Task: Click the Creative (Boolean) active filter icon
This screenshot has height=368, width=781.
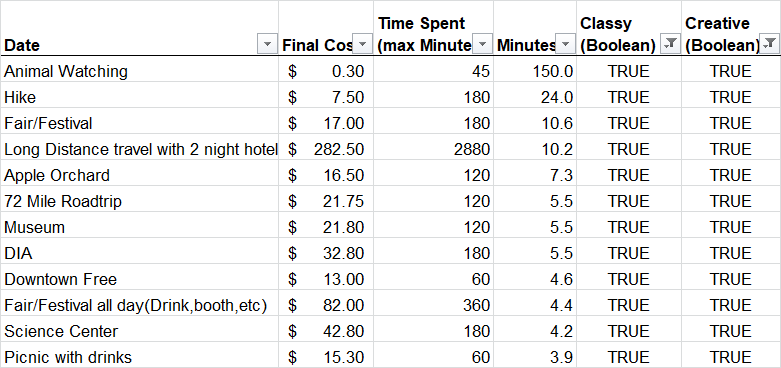Action: point(769,44)
